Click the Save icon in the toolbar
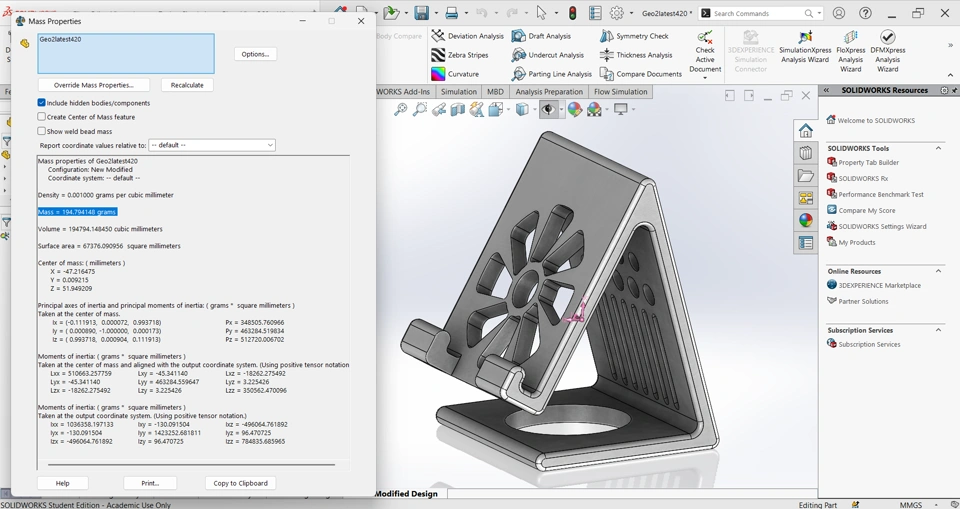This screenshot has width=960, height=509. (421, 13)
